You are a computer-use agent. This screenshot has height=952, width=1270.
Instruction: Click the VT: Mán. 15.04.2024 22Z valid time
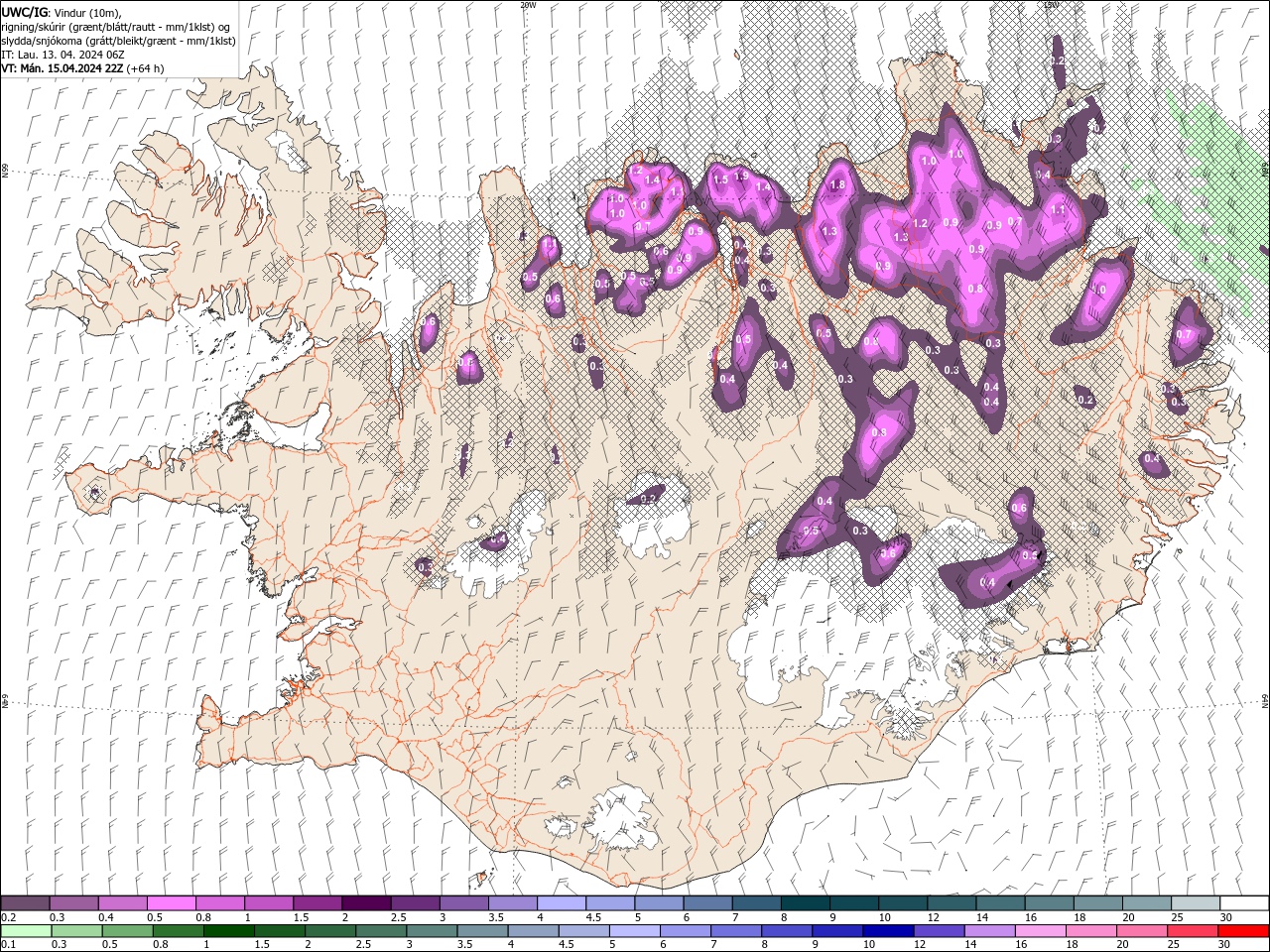(63, 68)
